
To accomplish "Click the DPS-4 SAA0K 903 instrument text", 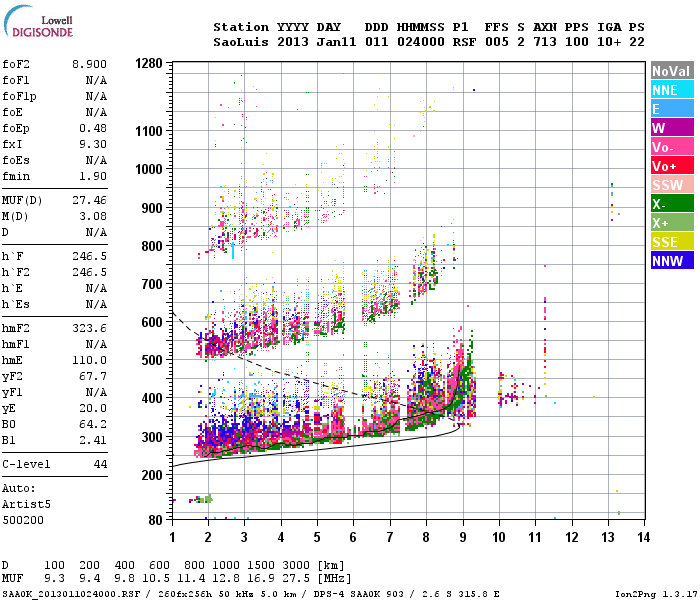I will coord(359,594).
